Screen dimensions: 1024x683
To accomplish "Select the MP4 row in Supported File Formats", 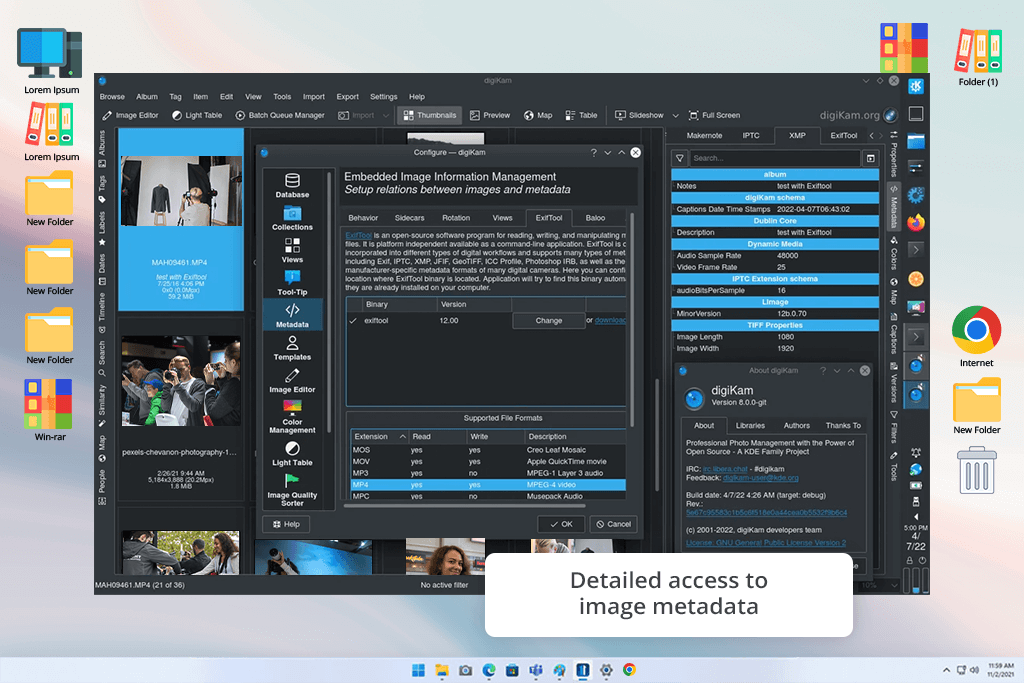I will pos(488,484).
